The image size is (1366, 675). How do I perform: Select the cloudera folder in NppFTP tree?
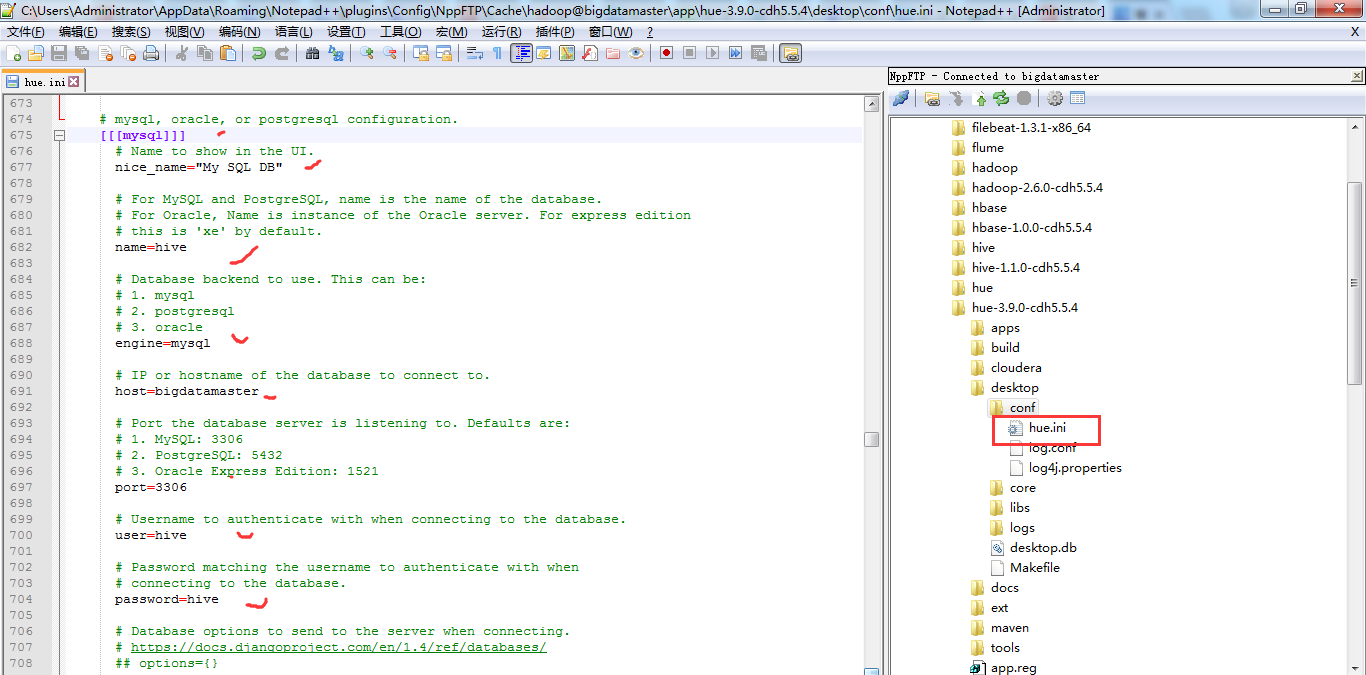pyautogui.click(x=1016, y=368)
